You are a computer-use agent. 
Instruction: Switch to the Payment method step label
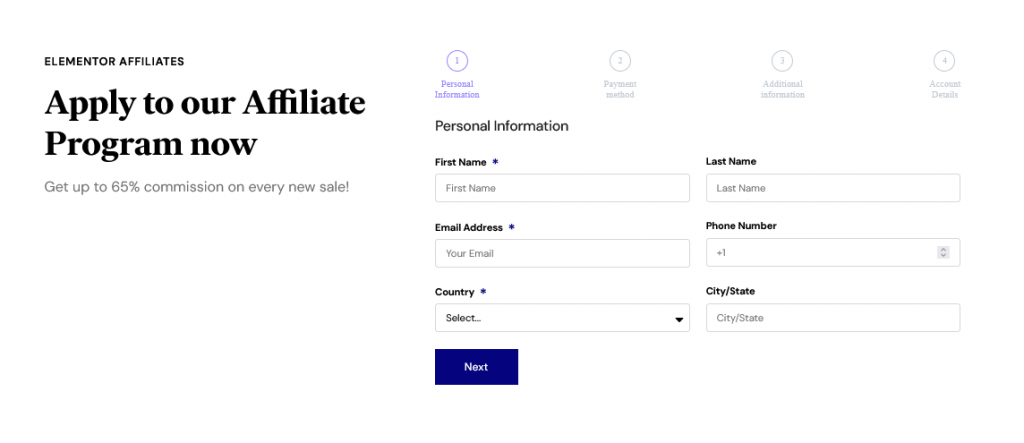click(x=620, y=89)
